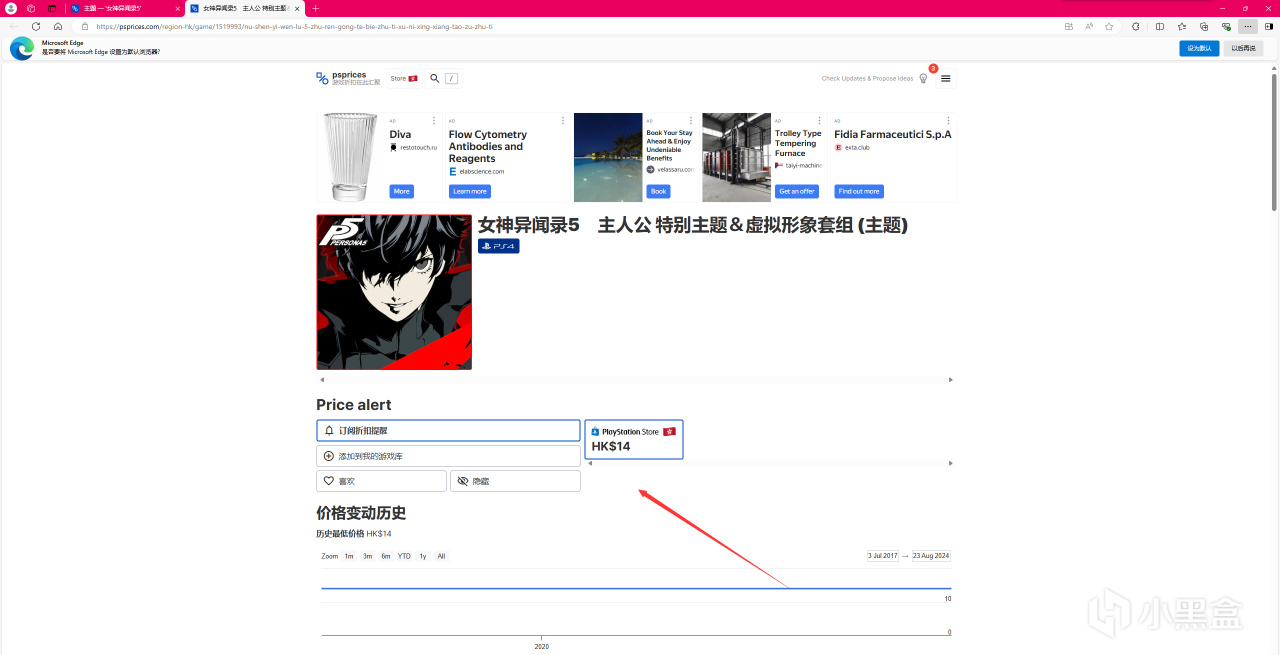Screen dimensions: 1280x655
Task: Refresh the current page
Action: coord(36,26)
